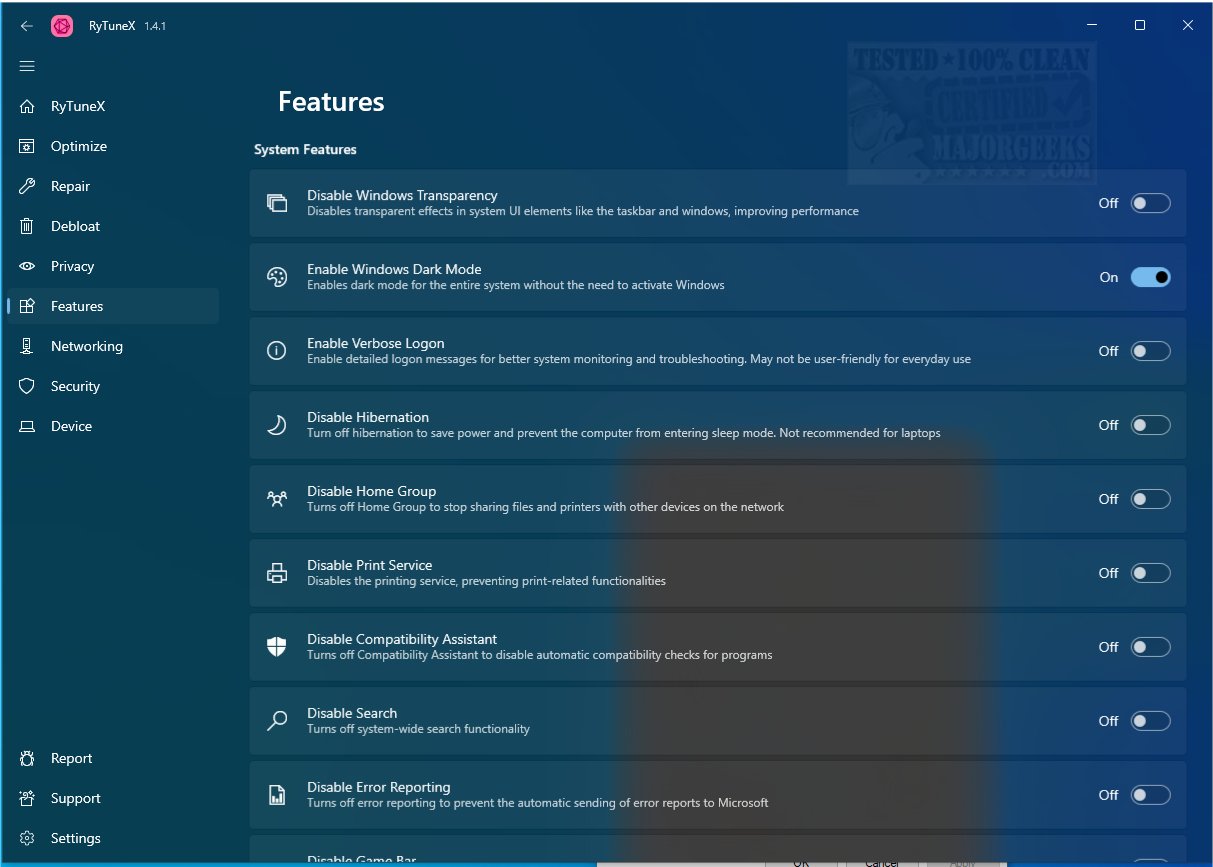Viewport: 1213px width, 867px height.
Task: Open the Support page label
Action: (75, 798)
